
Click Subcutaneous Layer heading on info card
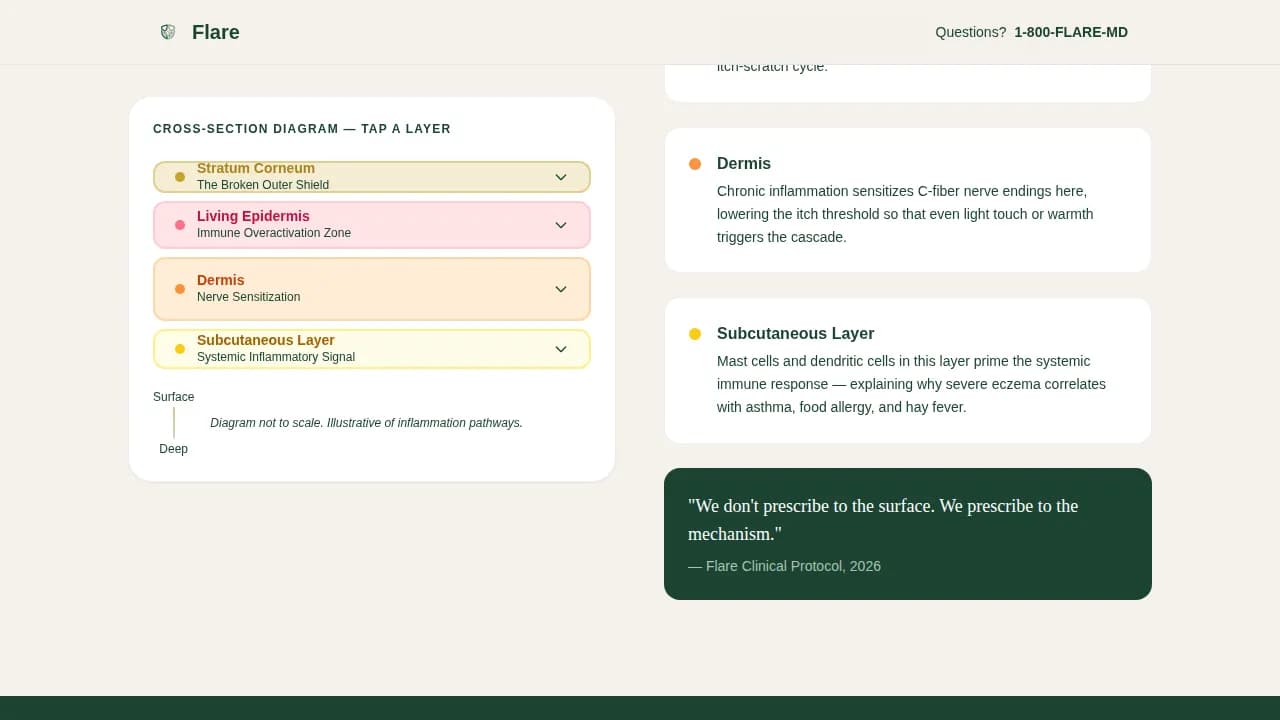coord(796,334)
